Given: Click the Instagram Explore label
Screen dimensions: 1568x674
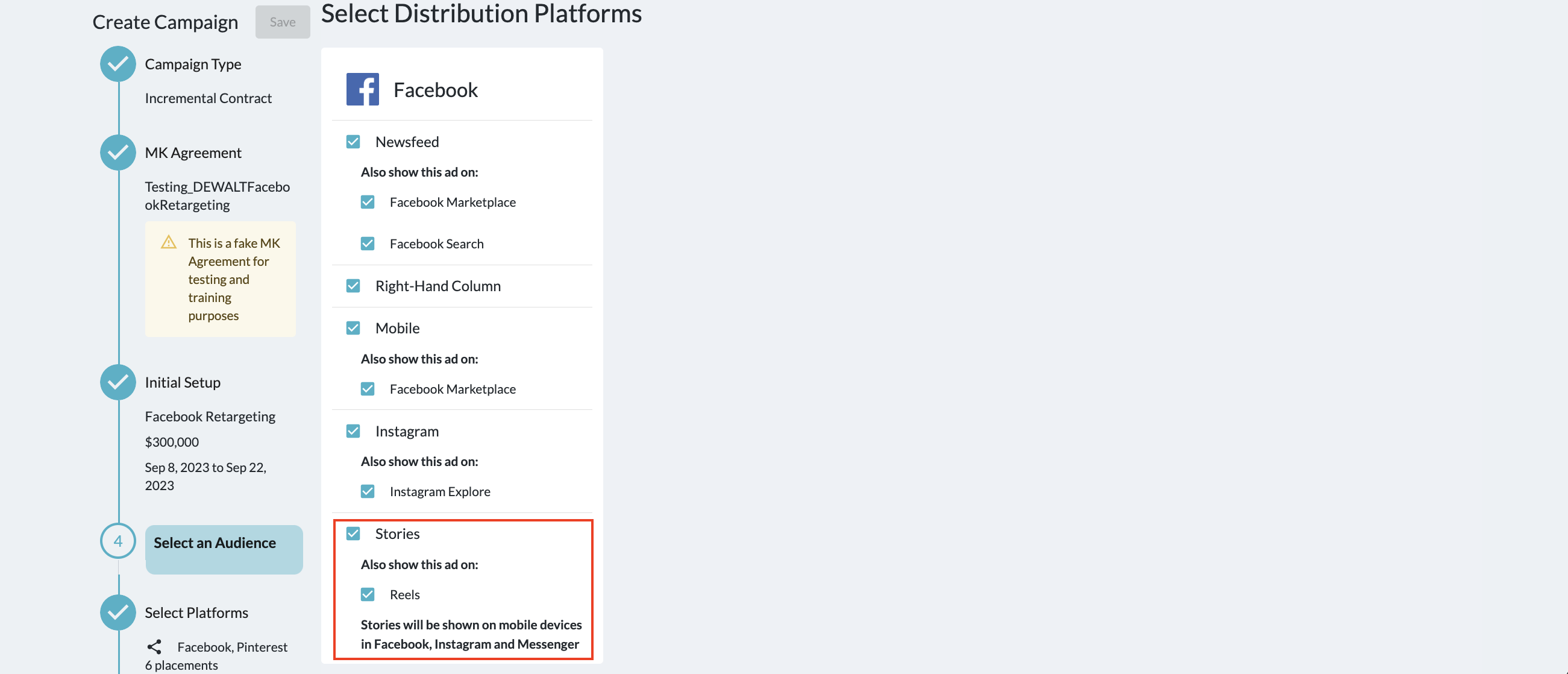Looking at the screenshot, I should (440, 491).
